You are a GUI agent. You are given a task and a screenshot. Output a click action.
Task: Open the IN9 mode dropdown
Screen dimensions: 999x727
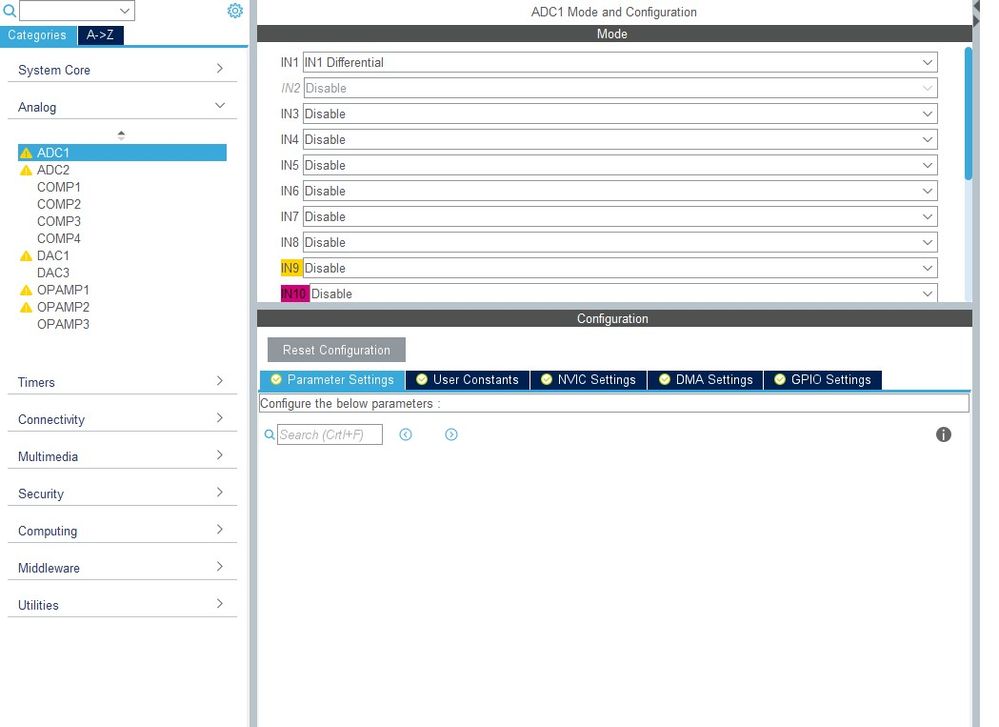point(620,268)
